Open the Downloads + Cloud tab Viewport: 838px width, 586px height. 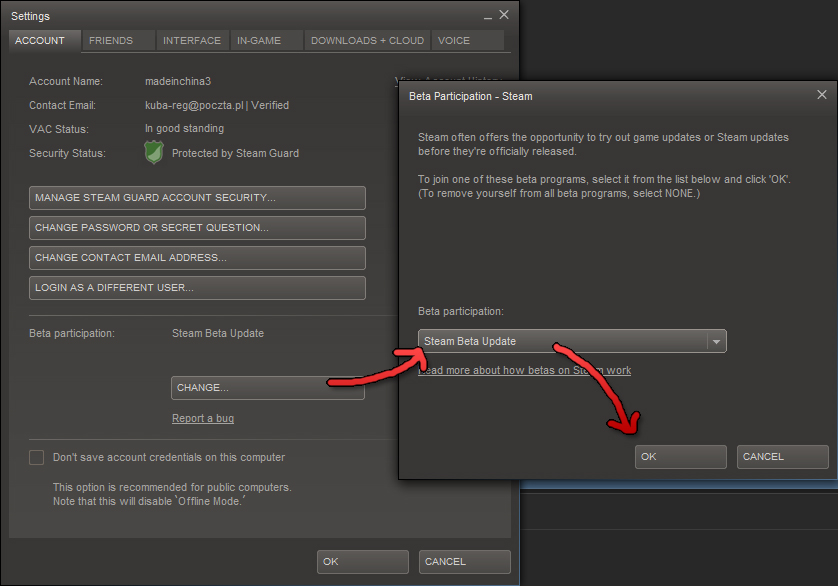tap(367, 41)
